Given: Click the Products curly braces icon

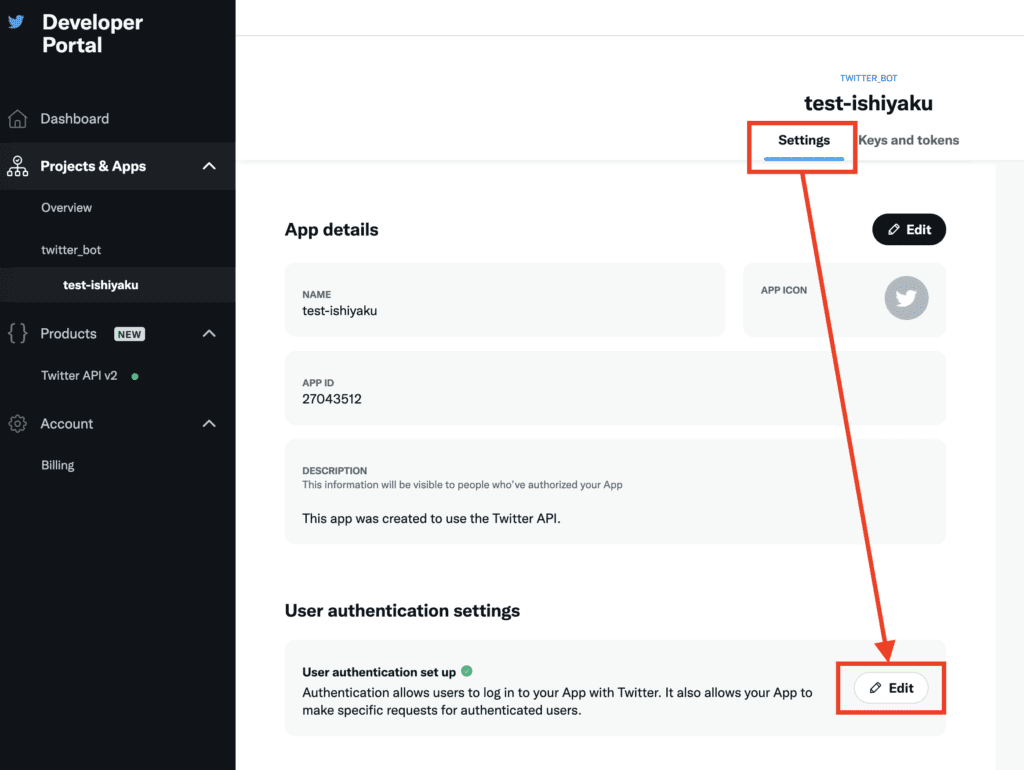Looking at the screenshot, I should point(17,334).
